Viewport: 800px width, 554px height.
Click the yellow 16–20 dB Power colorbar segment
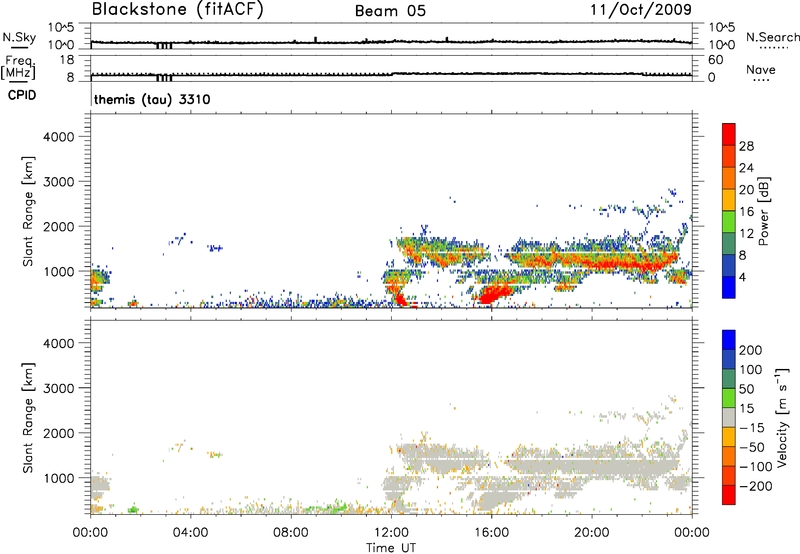point(729,200)
